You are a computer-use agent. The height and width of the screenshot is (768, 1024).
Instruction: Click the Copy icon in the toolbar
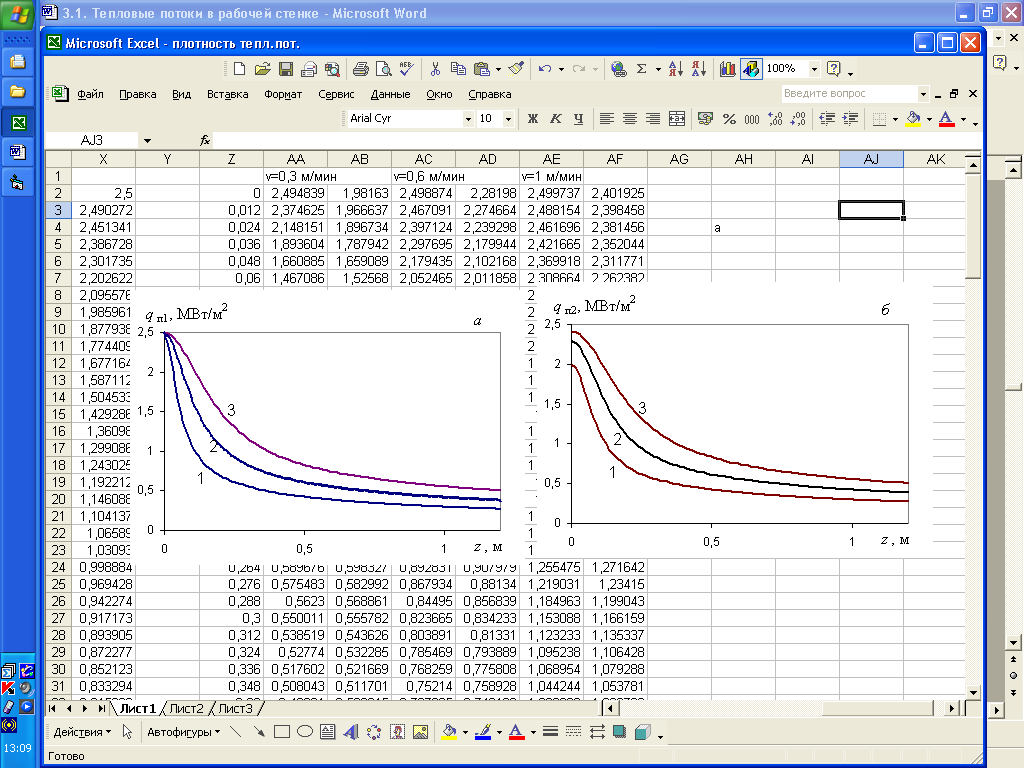(x=458, y=69)
